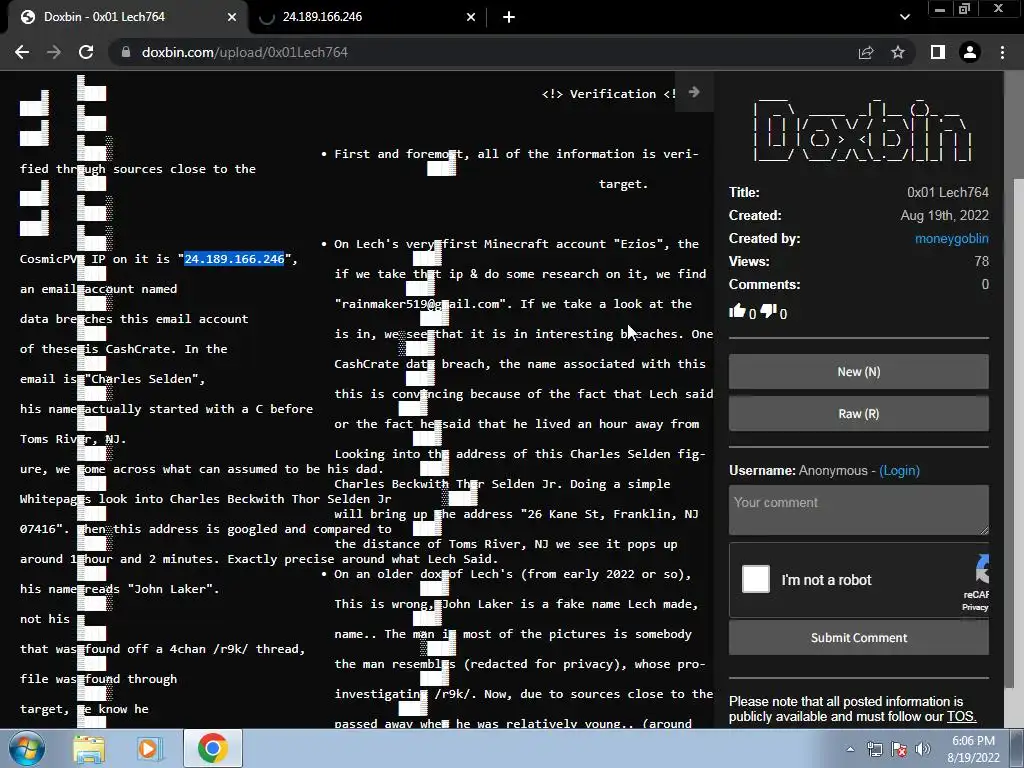Click the Login link
Viewport: 1024px width, 768px height.
coord(899,470)
